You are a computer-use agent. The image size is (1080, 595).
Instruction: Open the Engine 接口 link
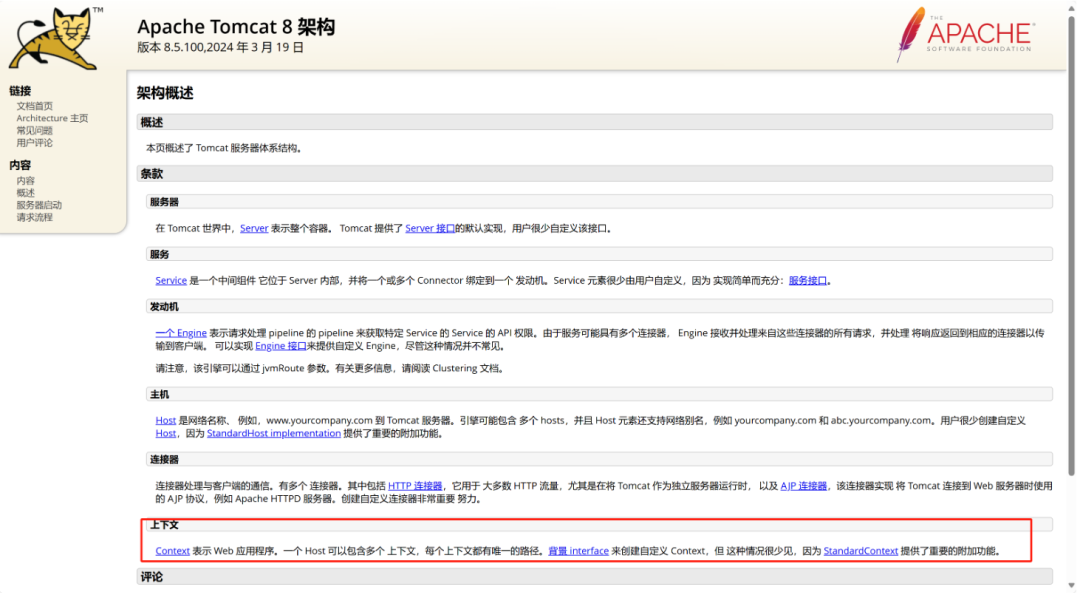tap(280, 346)
